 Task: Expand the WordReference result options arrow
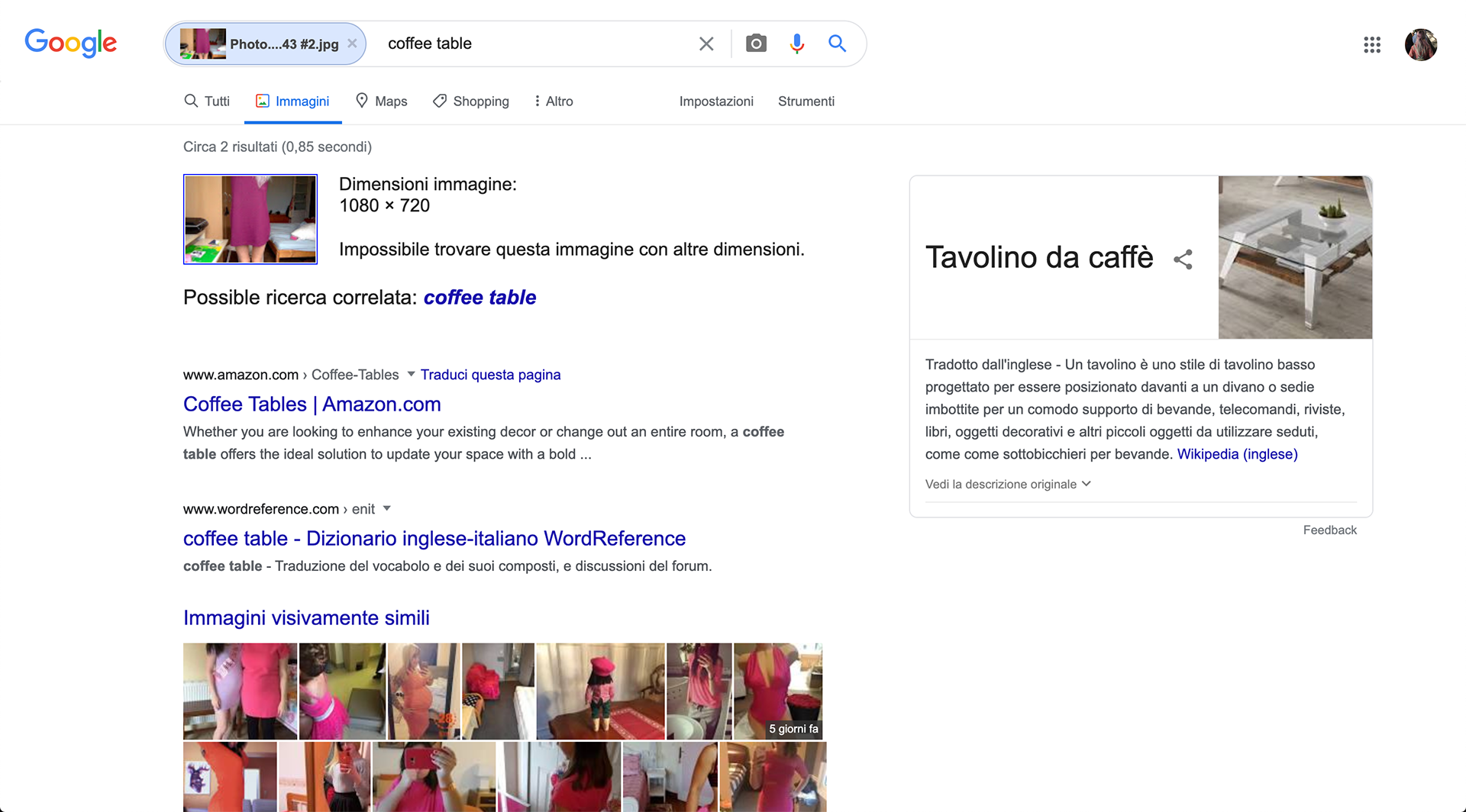pos(387,508)
